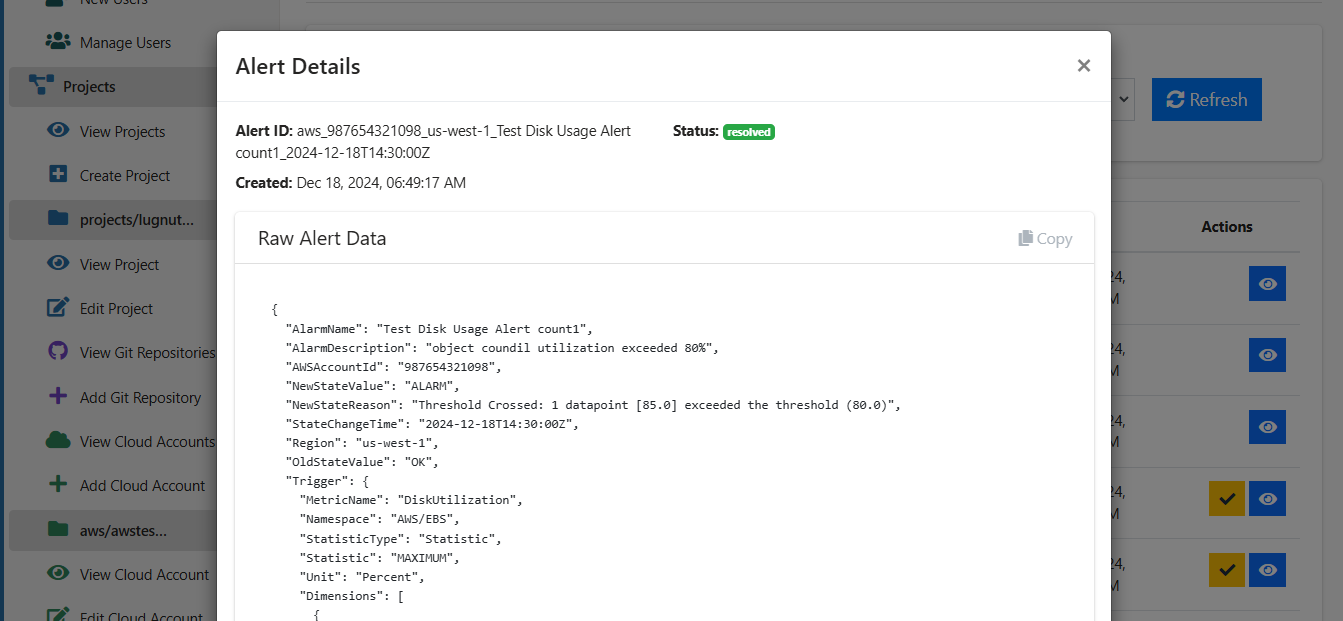The width and height of the screenshot is (1343, 621).
Task: Click the cloud icon for View Cloud Accounts
Action: [58, 441]
